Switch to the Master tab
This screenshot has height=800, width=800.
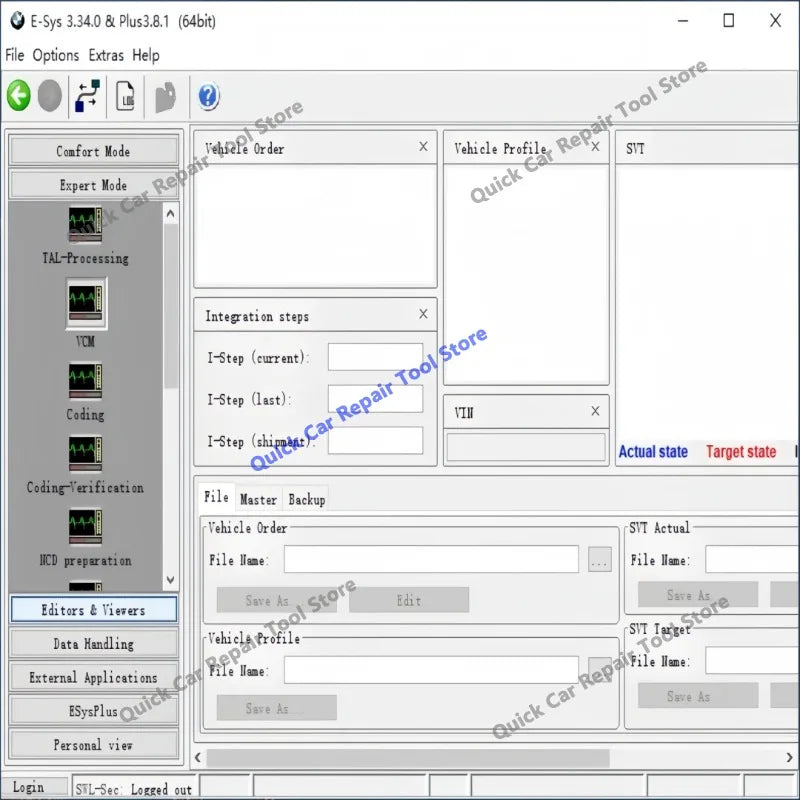[258, 499]
